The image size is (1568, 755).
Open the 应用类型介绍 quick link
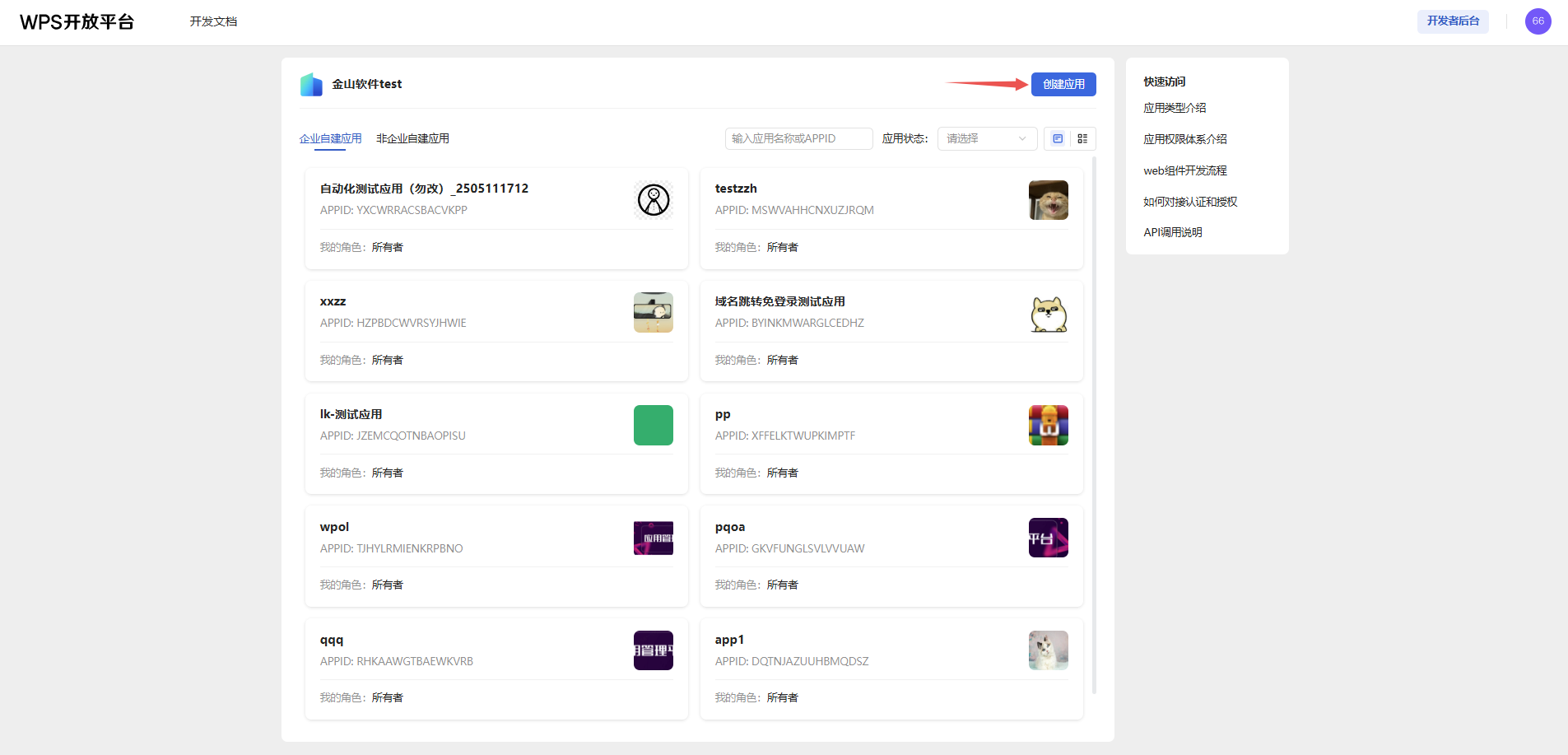click(1175, 108)
